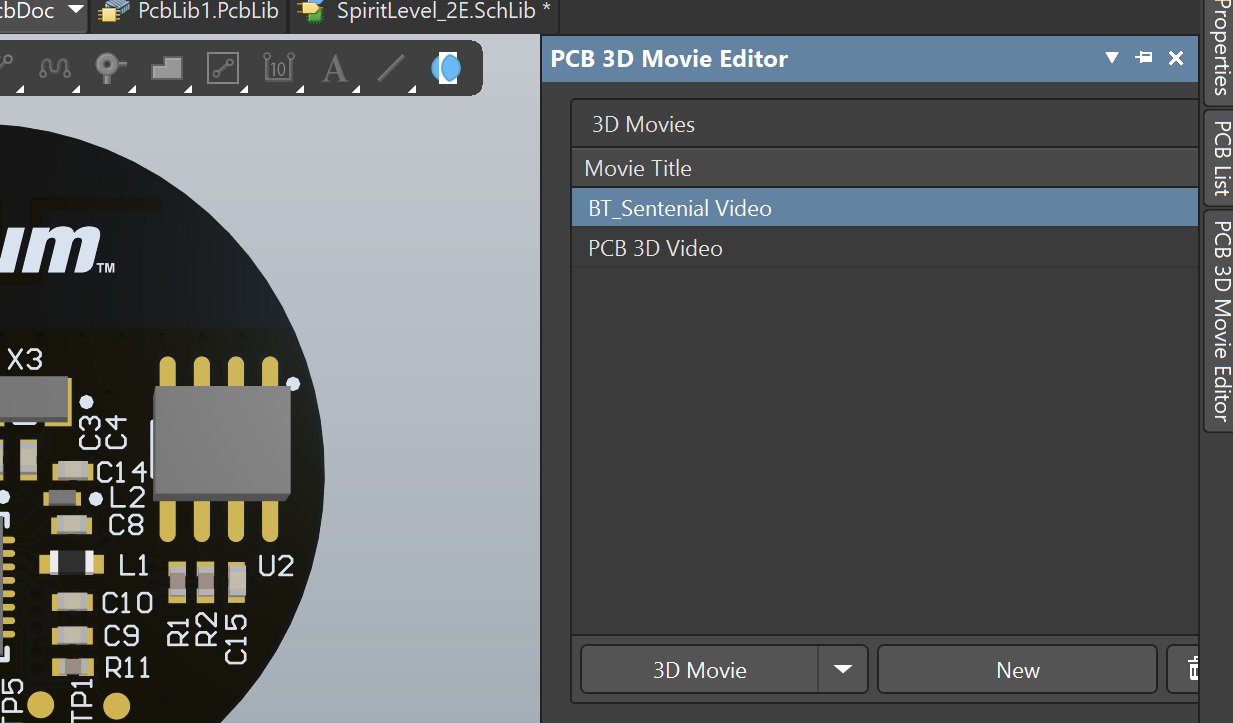Toggle pin on the 3D Movie Editor panel
This screenshot has height=723, width=1233.
click(1144, 58)
